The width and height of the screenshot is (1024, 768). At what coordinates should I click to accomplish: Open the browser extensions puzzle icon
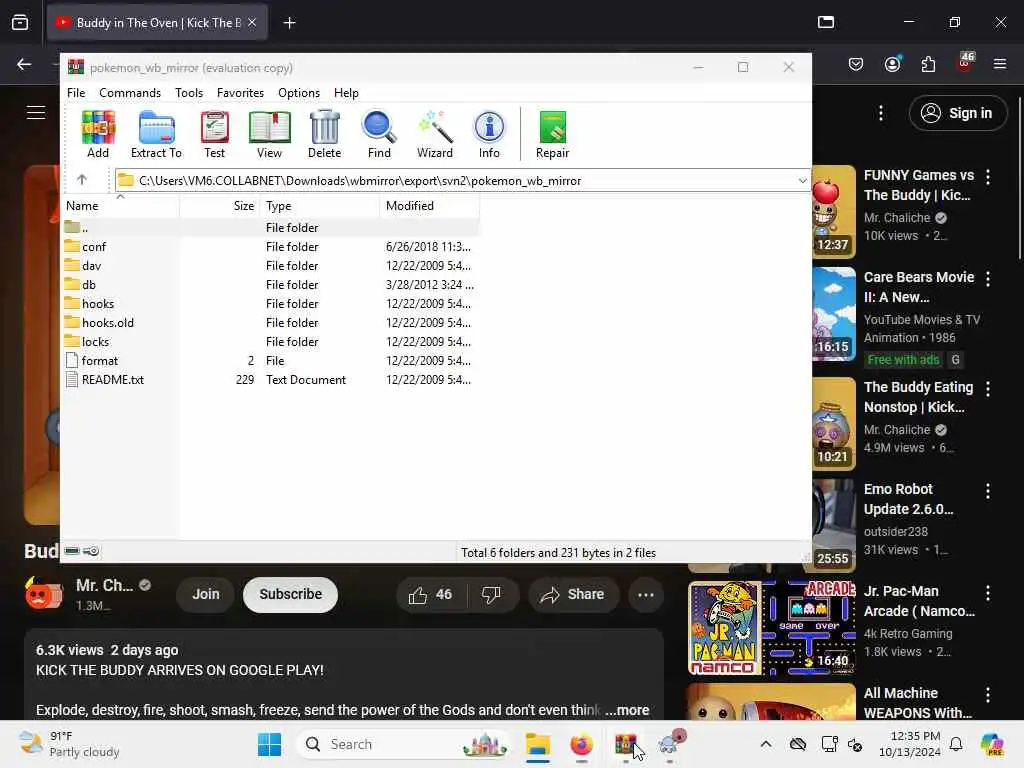[928, 64]
